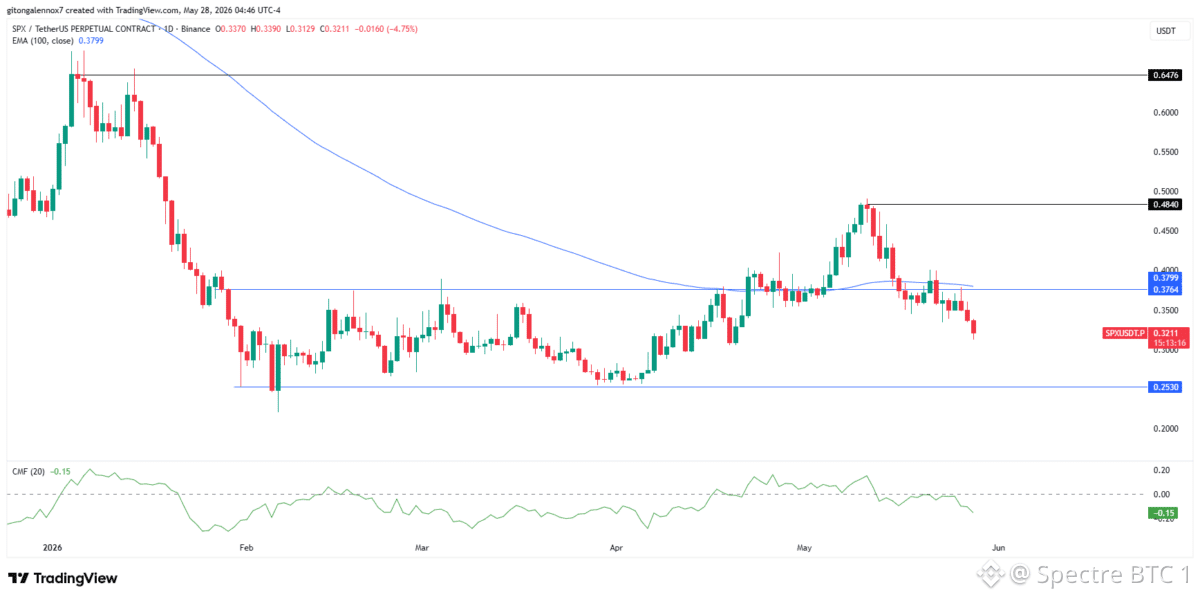Click the Jun label on the time axis
The height and width of the screenshot is (599, 1200).
998,547
